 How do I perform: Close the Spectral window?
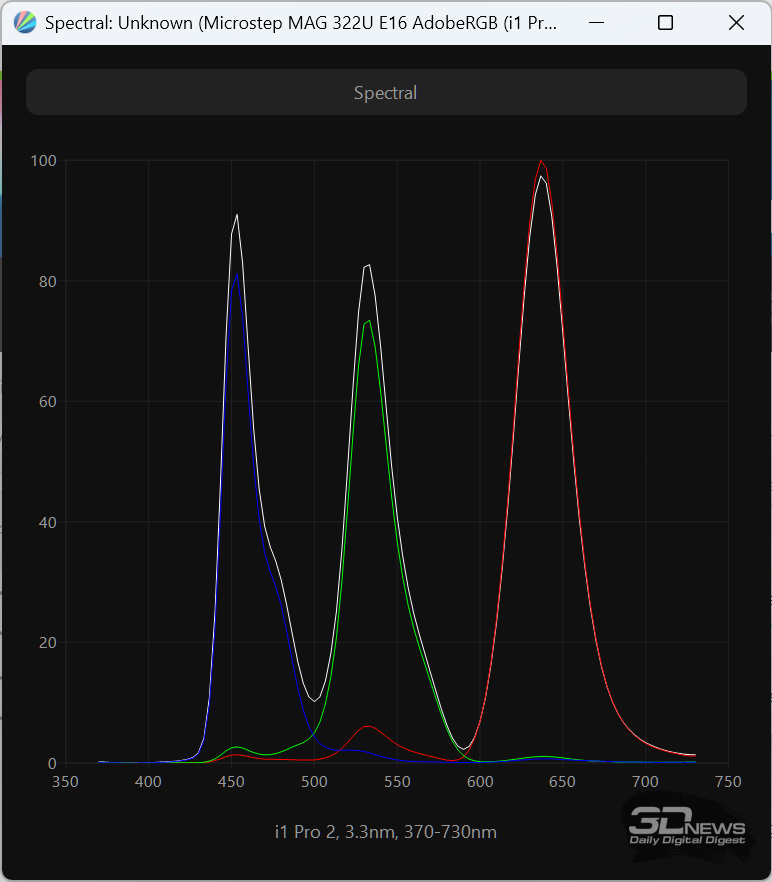tap(736, 23)
